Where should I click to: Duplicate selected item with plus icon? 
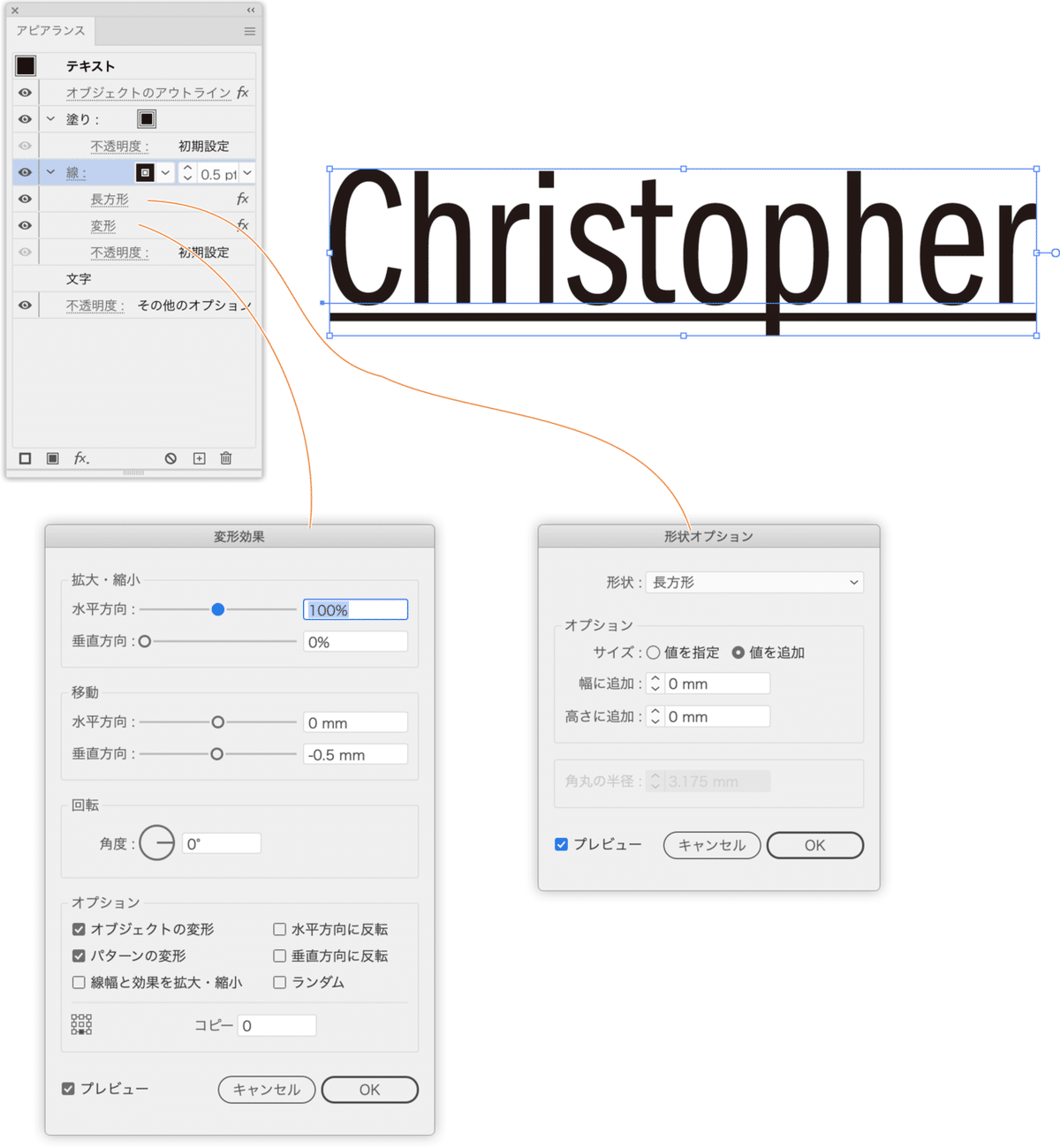coord(200,458)
